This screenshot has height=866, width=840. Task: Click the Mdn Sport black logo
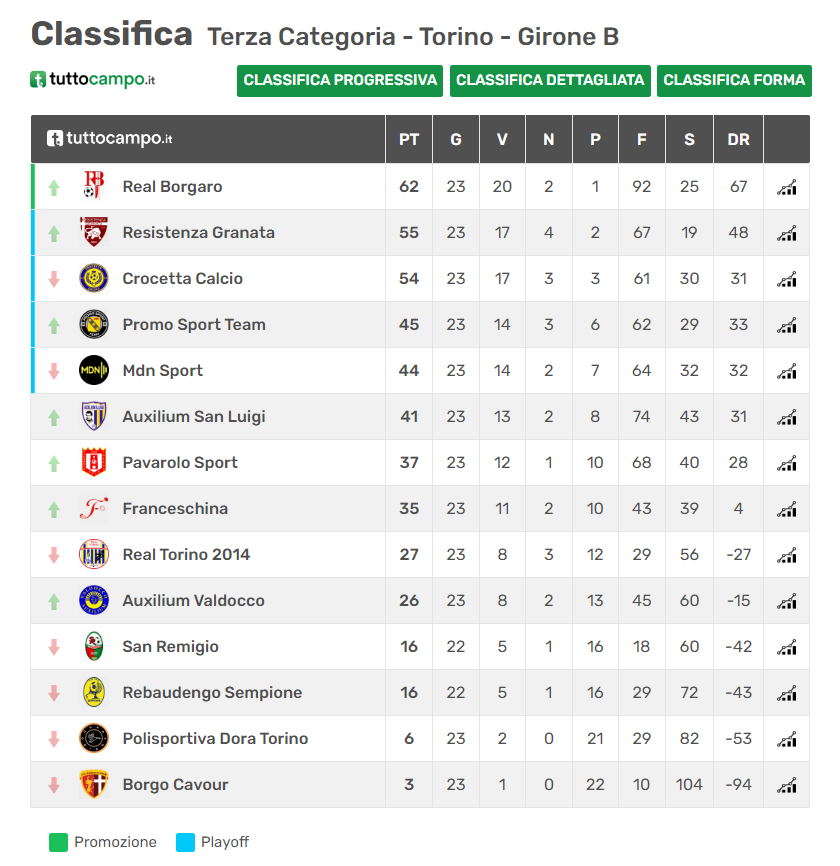coord(94,371)
